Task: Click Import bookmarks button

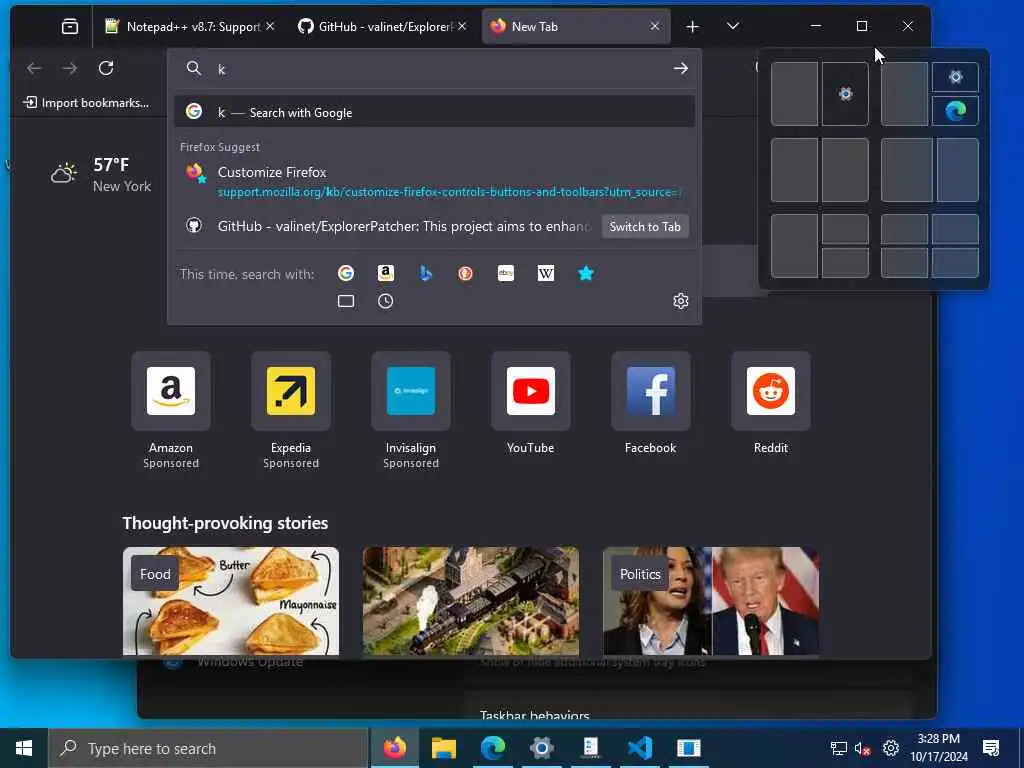Action: pyautogui.click(x=86, y=103)
